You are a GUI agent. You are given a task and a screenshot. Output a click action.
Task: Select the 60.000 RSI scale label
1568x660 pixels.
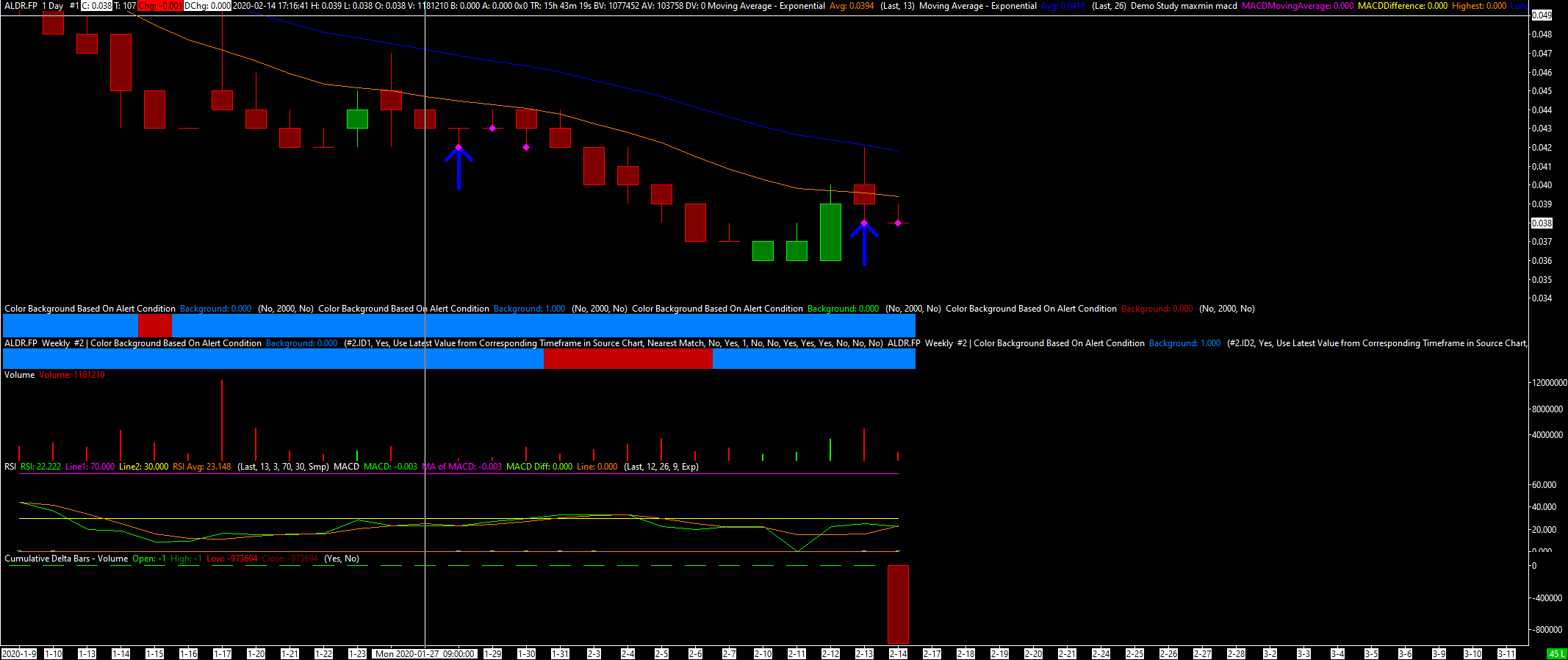click(x=1544, y=485)
